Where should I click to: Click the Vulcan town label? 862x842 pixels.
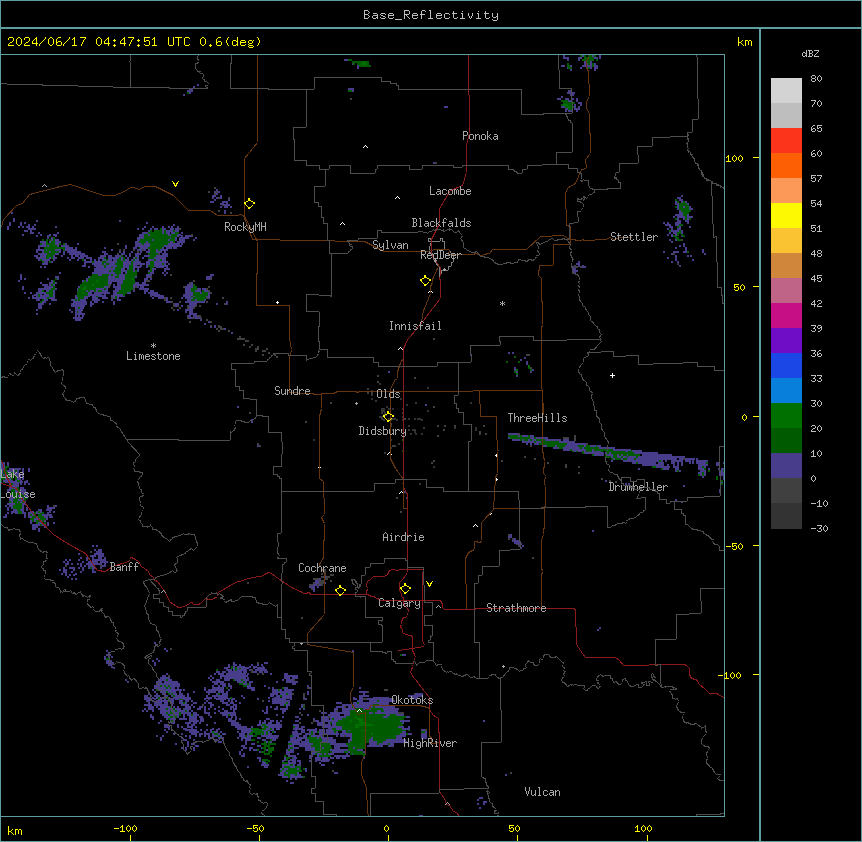(542, 792)
